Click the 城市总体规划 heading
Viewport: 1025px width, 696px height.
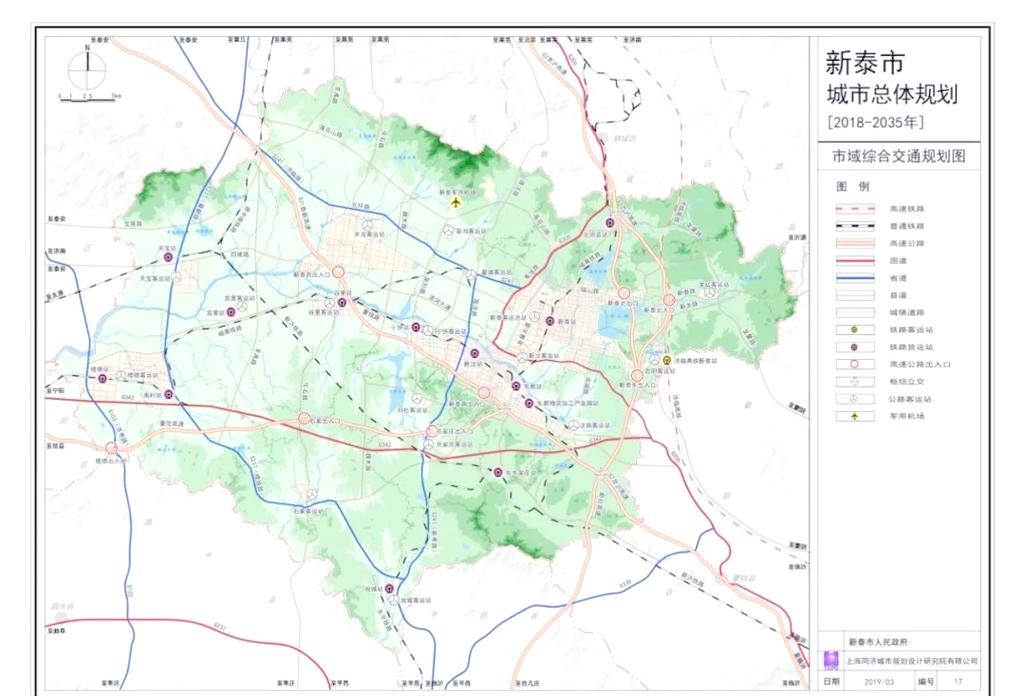[x=892, y=95]
